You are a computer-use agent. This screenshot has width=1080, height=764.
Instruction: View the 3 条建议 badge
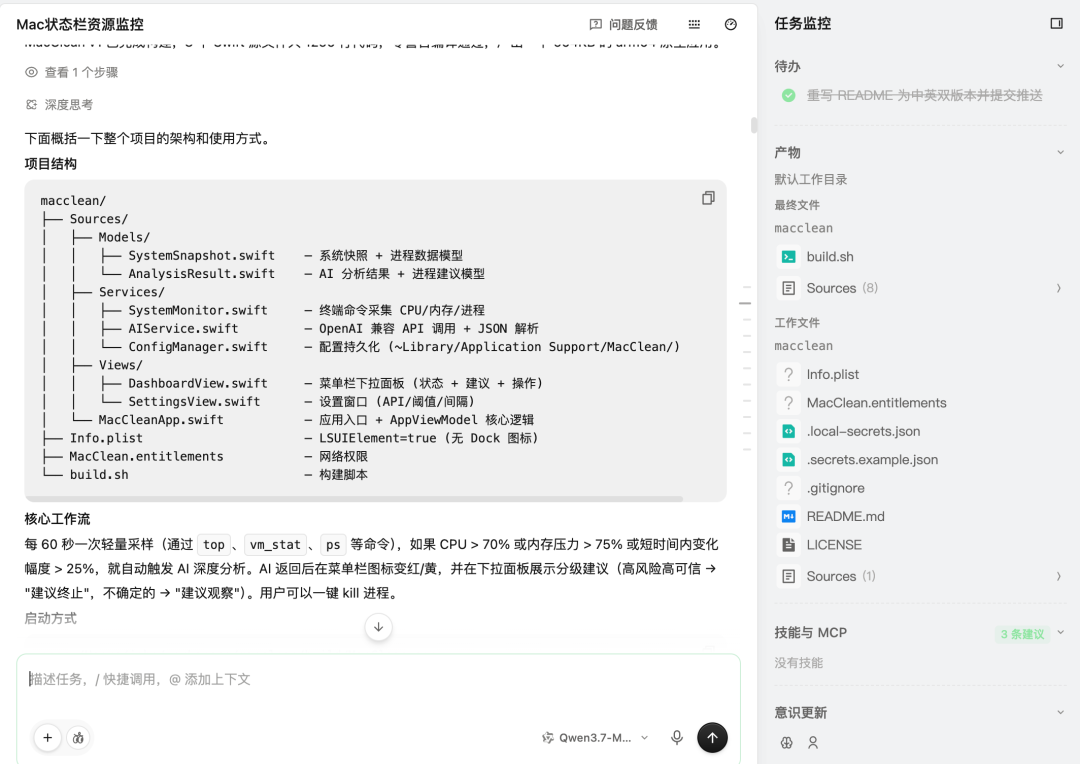click(x=1022, y=634)
